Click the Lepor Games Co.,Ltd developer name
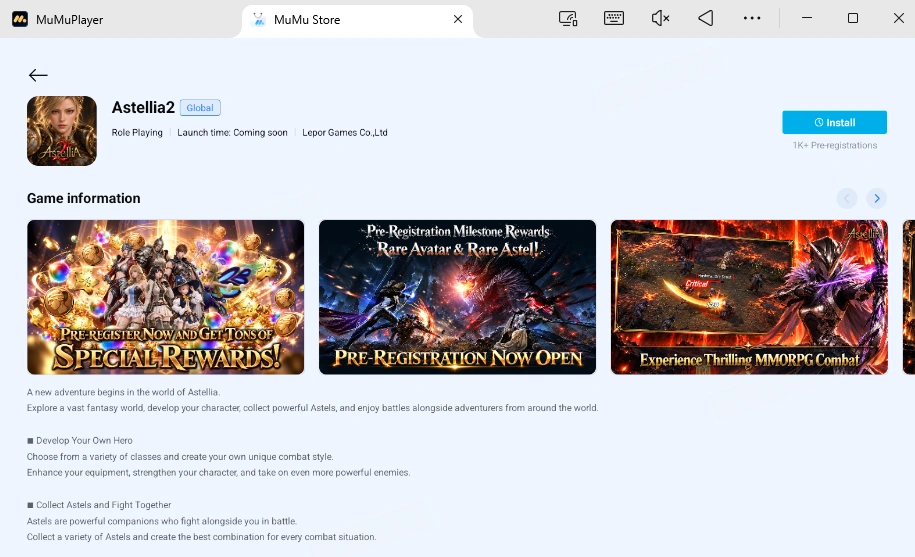This screenshot has height=557, width=915. (345, 132)
